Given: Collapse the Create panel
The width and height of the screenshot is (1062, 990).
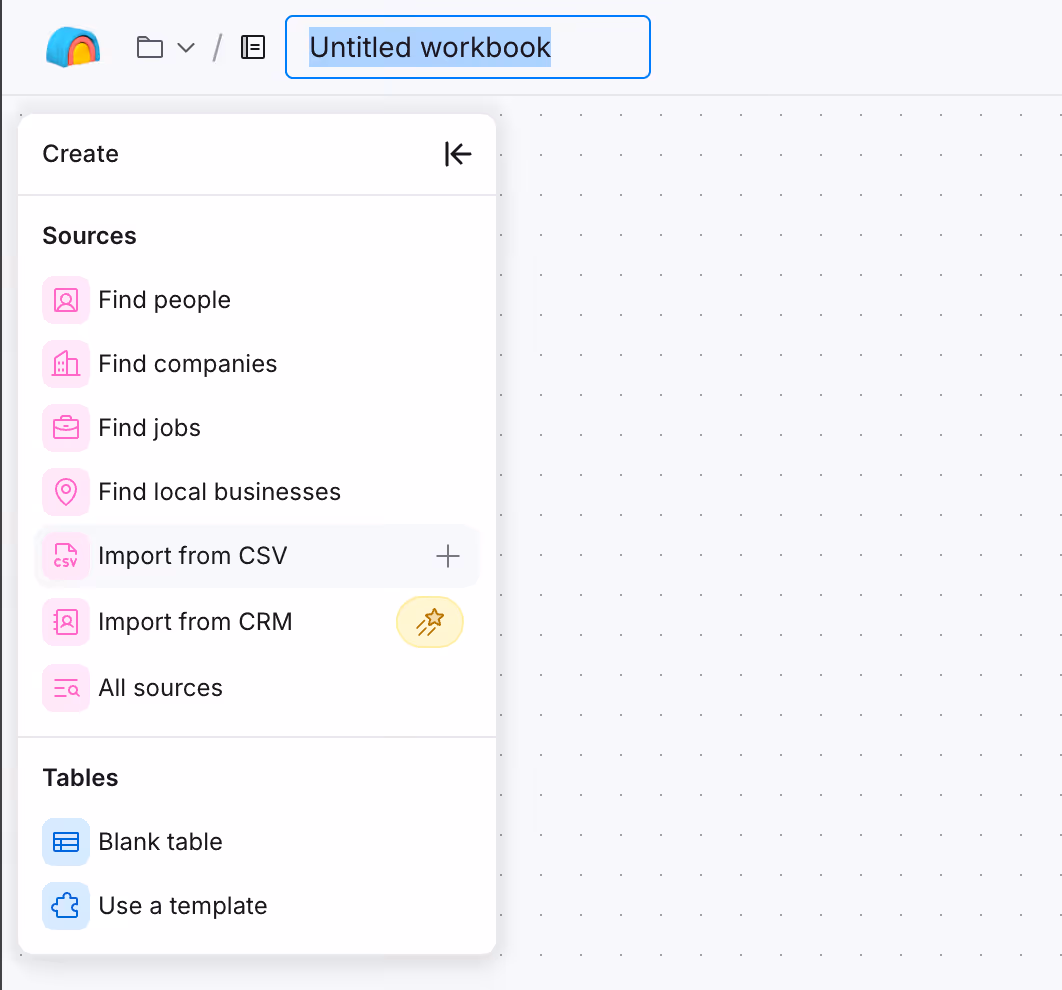Looking at the screenshot, I should [457, 154].
